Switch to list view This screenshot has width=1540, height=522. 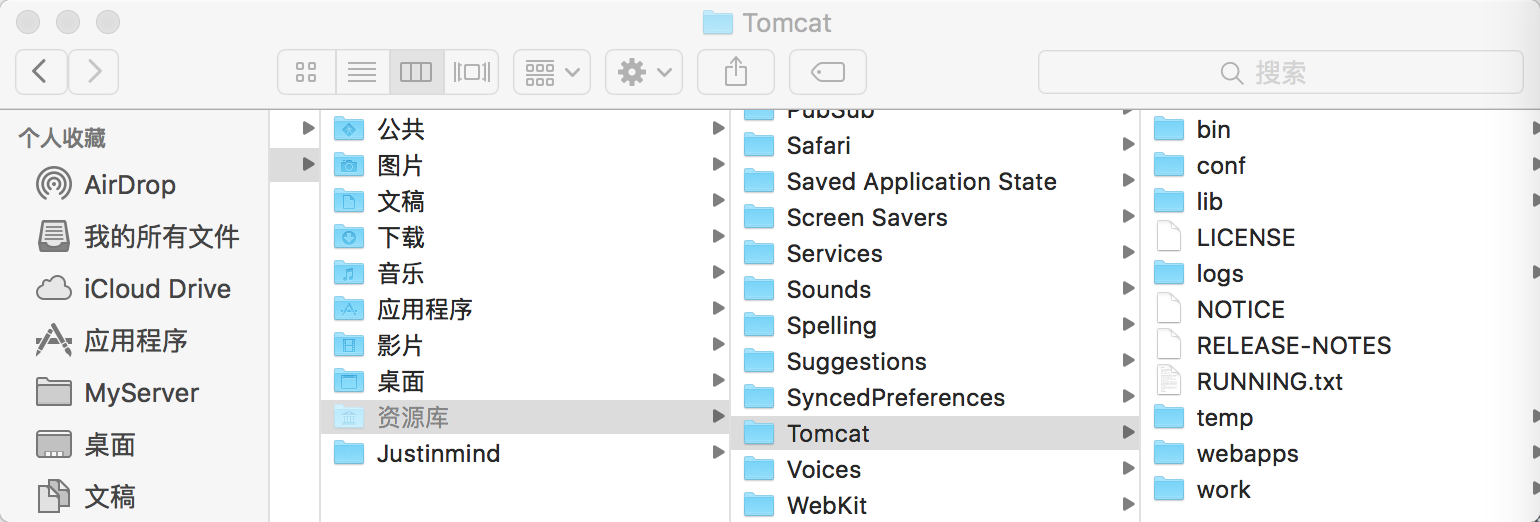pyautogui.click(x=361, y=72)
